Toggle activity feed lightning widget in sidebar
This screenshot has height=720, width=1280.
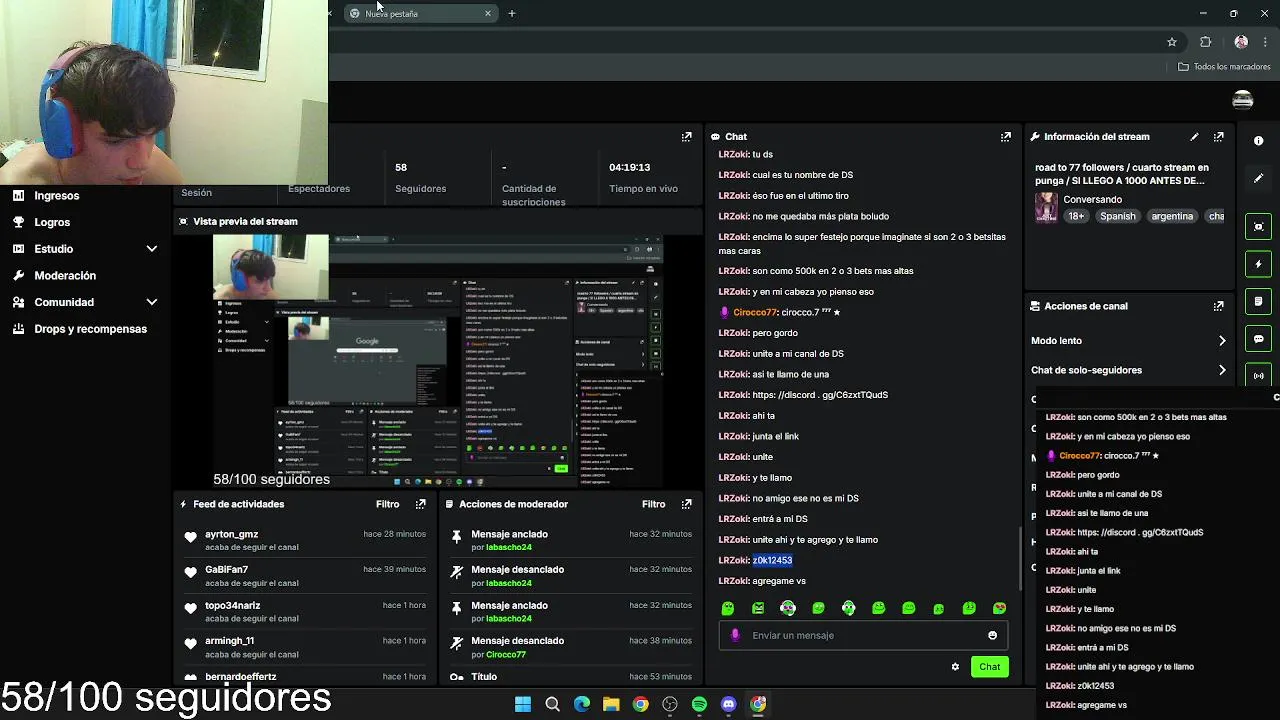(1258, 264)
